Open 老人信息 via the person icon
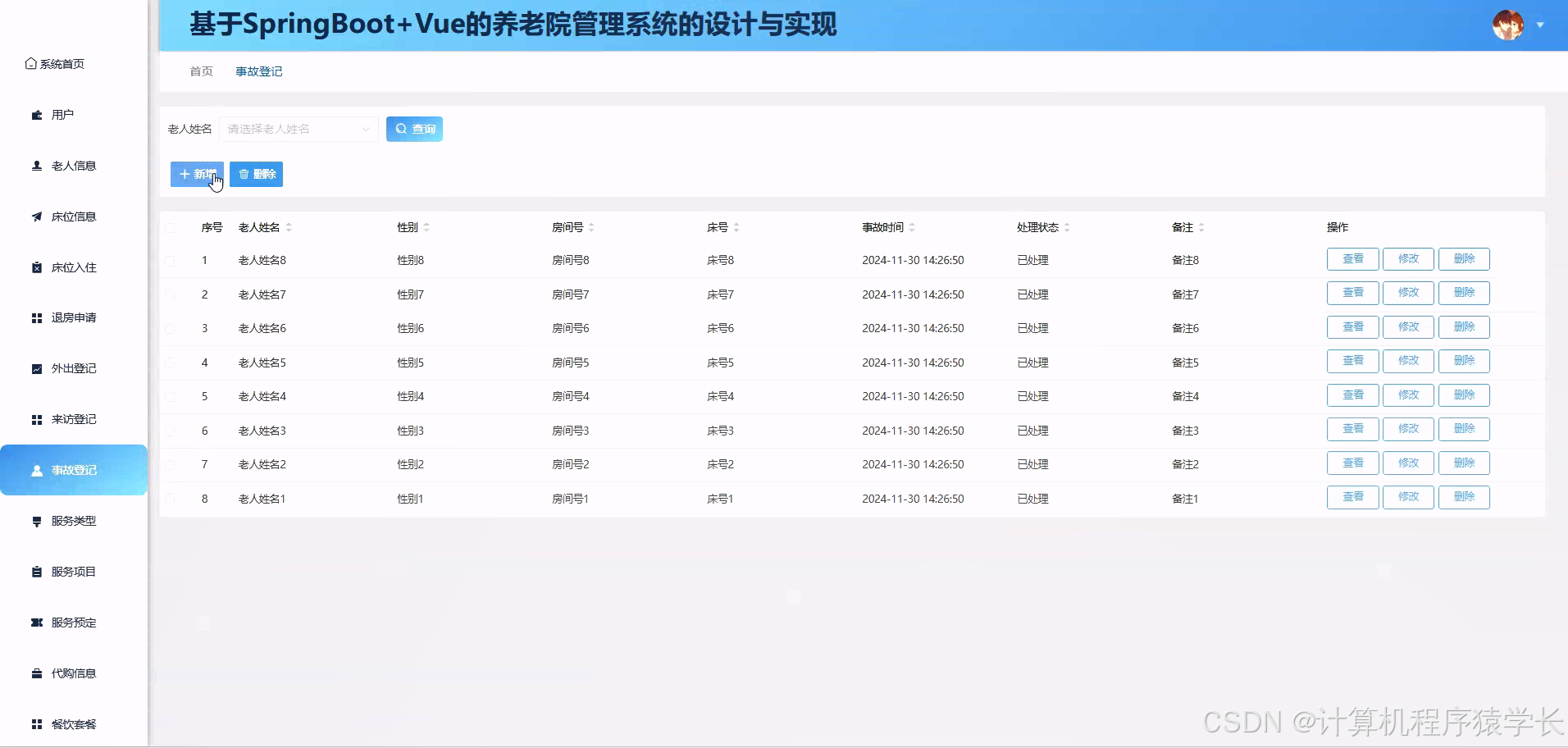The image size is (1568, 748). point(35,166)
